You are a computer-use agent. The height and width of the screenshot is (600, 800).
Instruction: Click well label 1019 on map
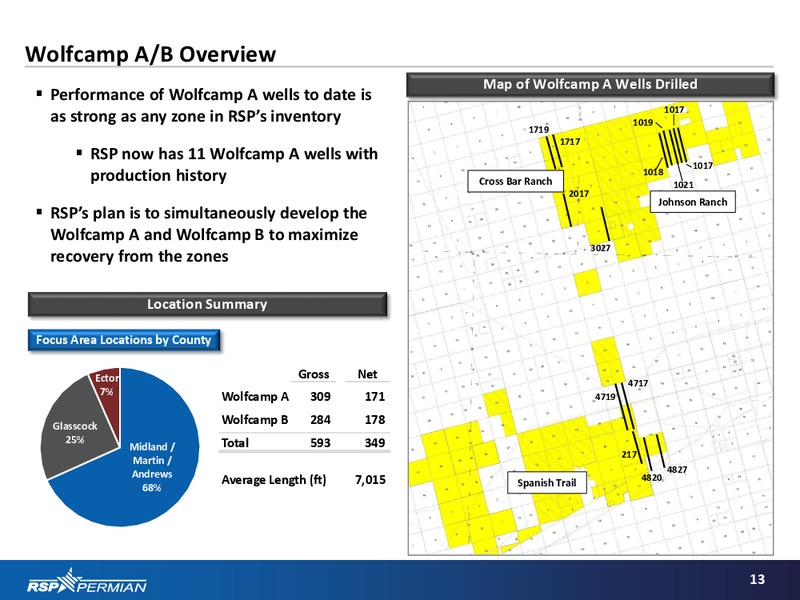coord(643,122)
